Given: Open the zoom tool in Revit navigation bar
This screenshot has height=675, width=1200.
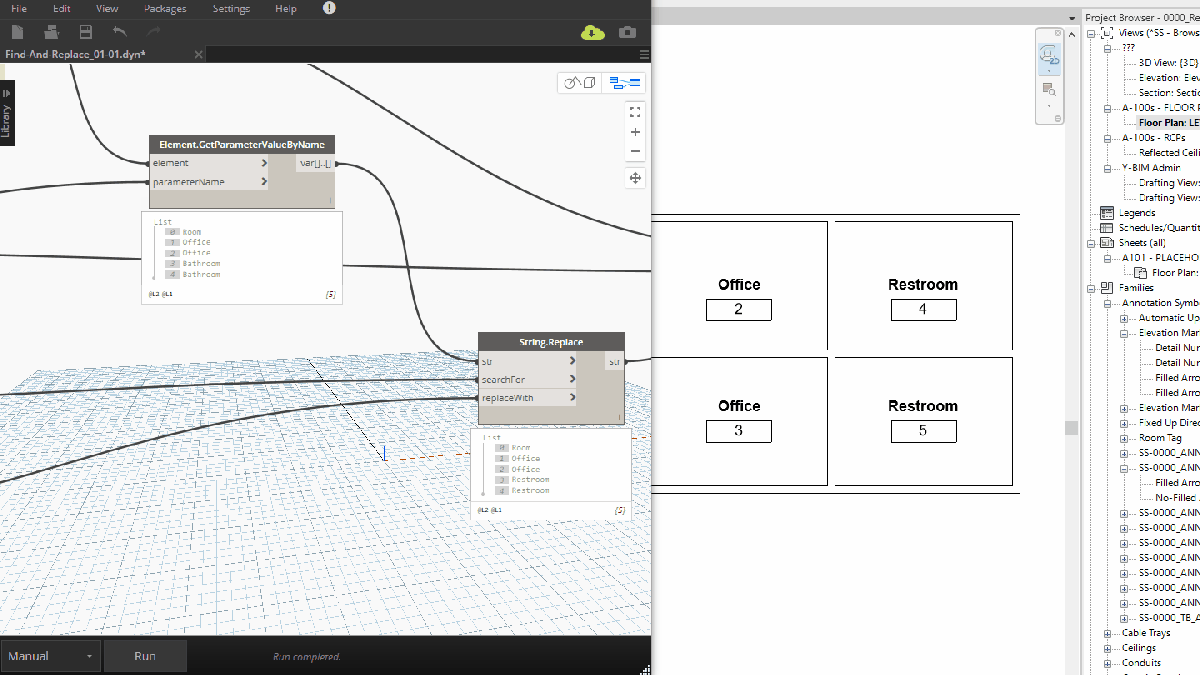Looking at the screenshot, I should [1048, 90].
